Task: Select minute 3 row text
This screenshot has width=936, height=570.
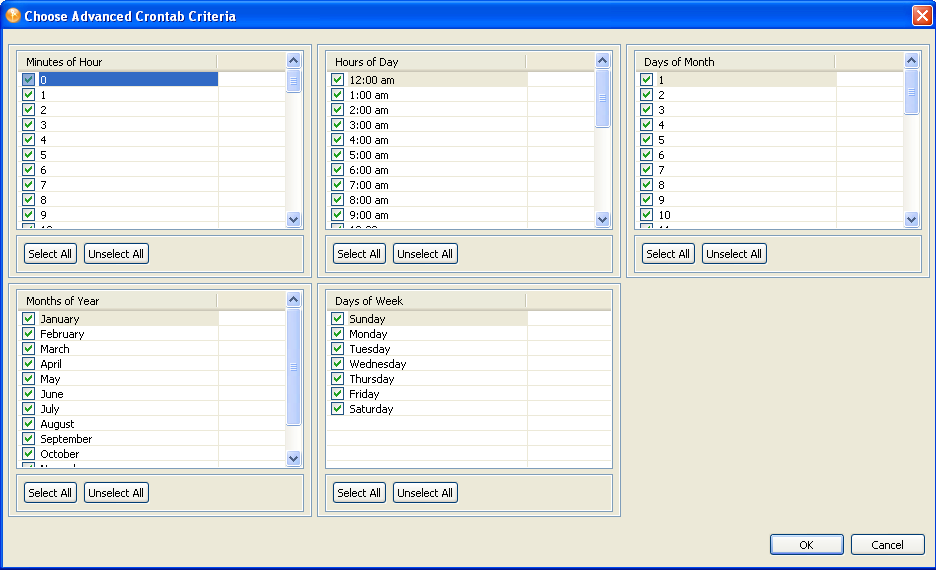Action: pos(43,125)
